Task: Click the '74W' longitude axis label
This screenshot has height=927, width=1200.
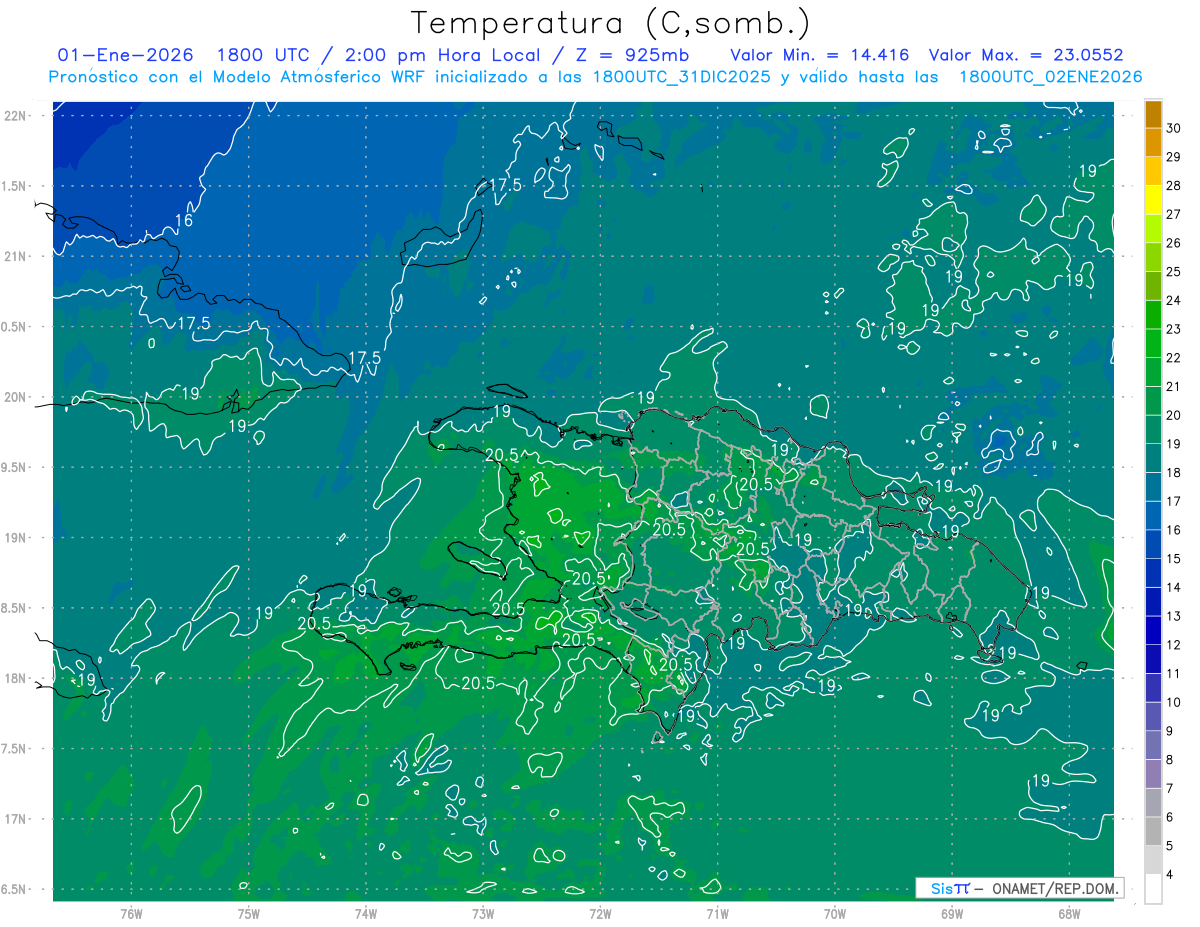Action: point(366,914)
